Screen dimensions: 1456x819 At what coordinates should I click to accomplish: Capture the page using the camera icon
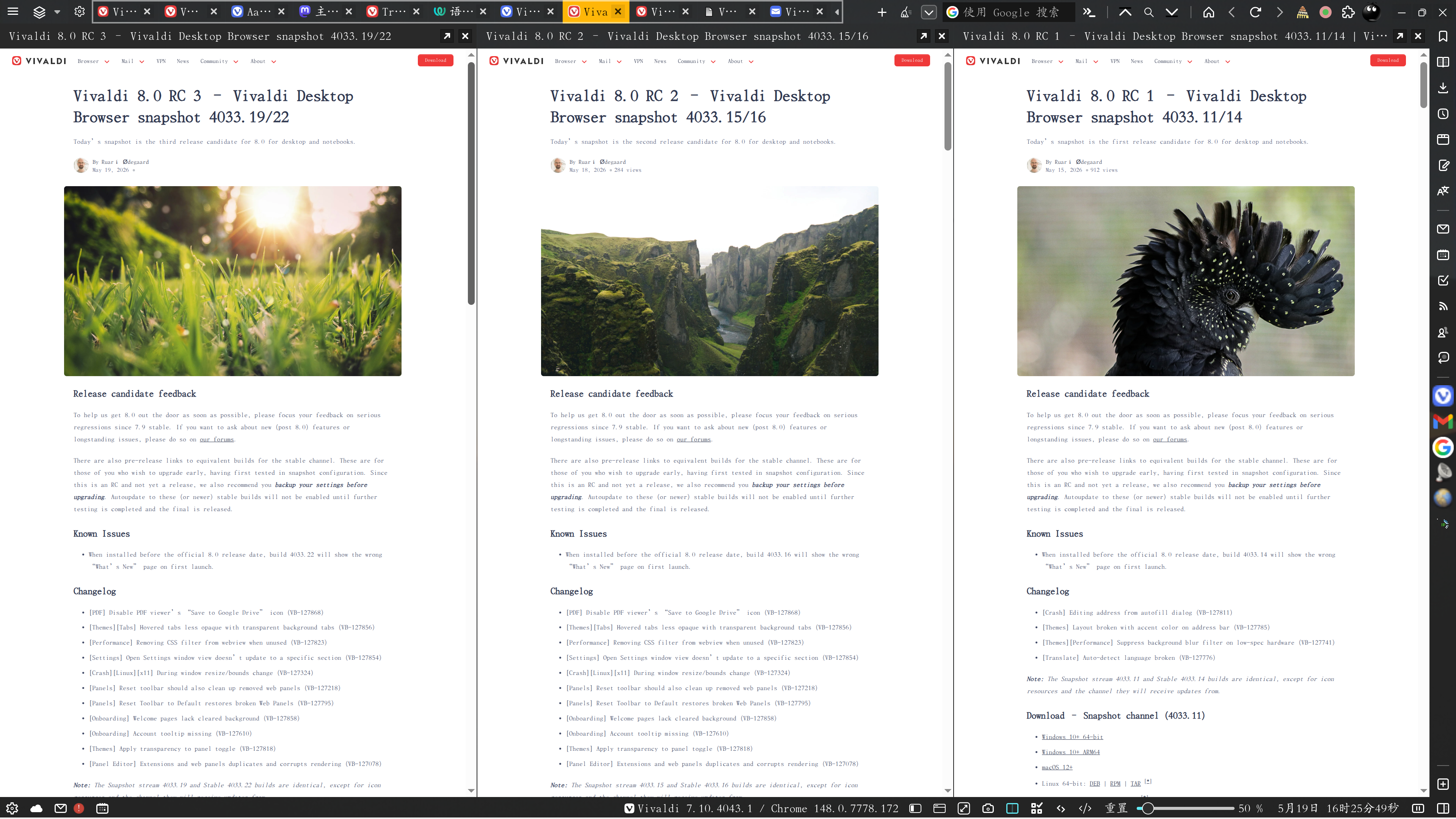tap(988, 808)
